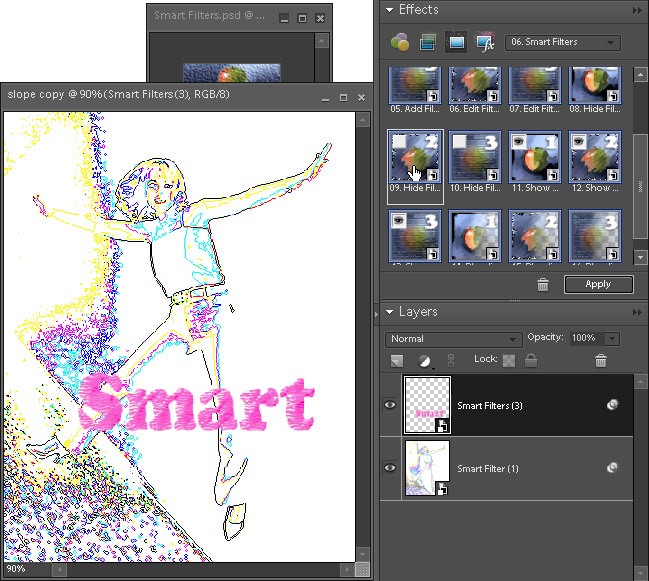This screenshot has height=581, width=649.
Task: Open the Effects panel flyout menu arrows
Action: 637,10
